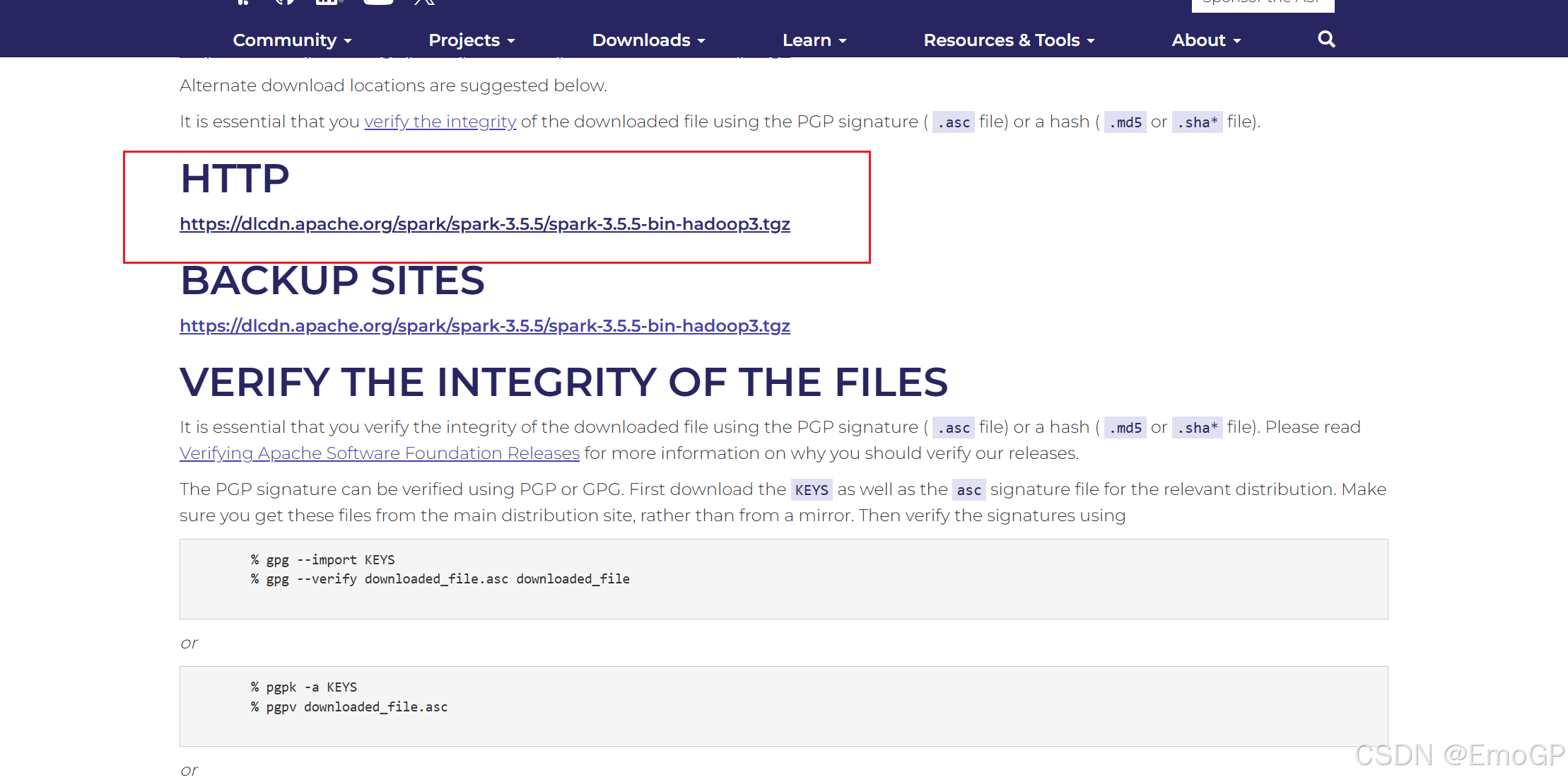This screenshot has width=1568, height=780.
Task: Follow the 'verify the integrity' link
Action: [440, 122]
